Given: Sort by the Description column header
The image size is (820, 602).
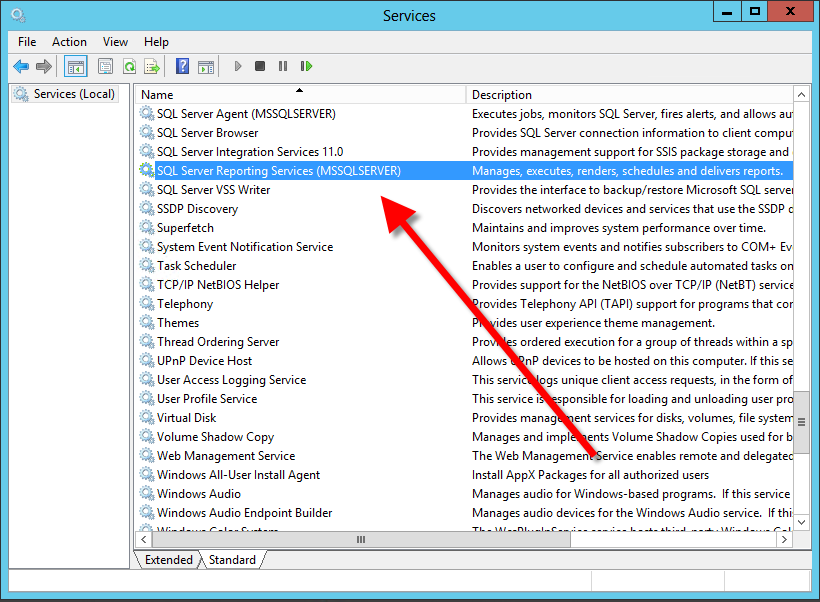Looking at the screenshot, I should coord(629,95).
